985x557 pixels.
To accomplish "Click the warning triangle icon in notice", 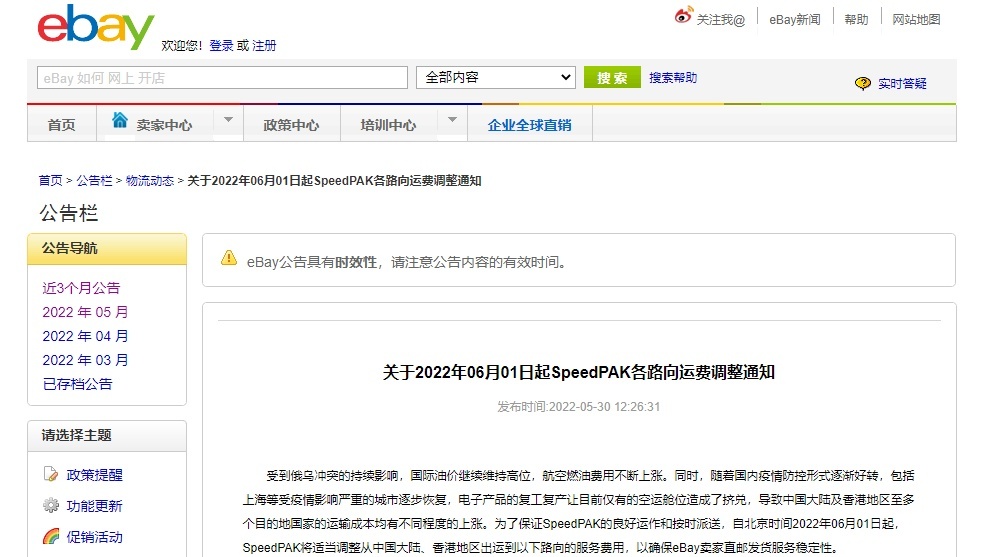I will coord(229,259).
